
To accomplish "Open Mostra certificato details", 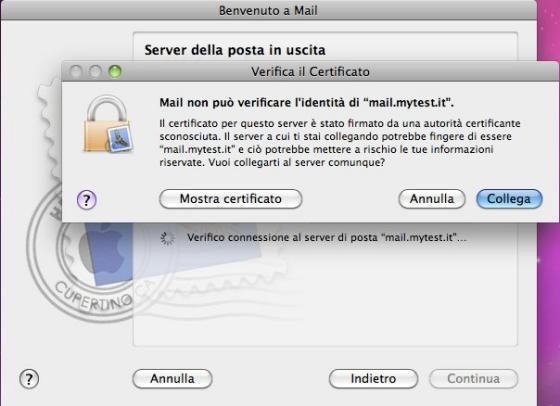I will (231, 199).
